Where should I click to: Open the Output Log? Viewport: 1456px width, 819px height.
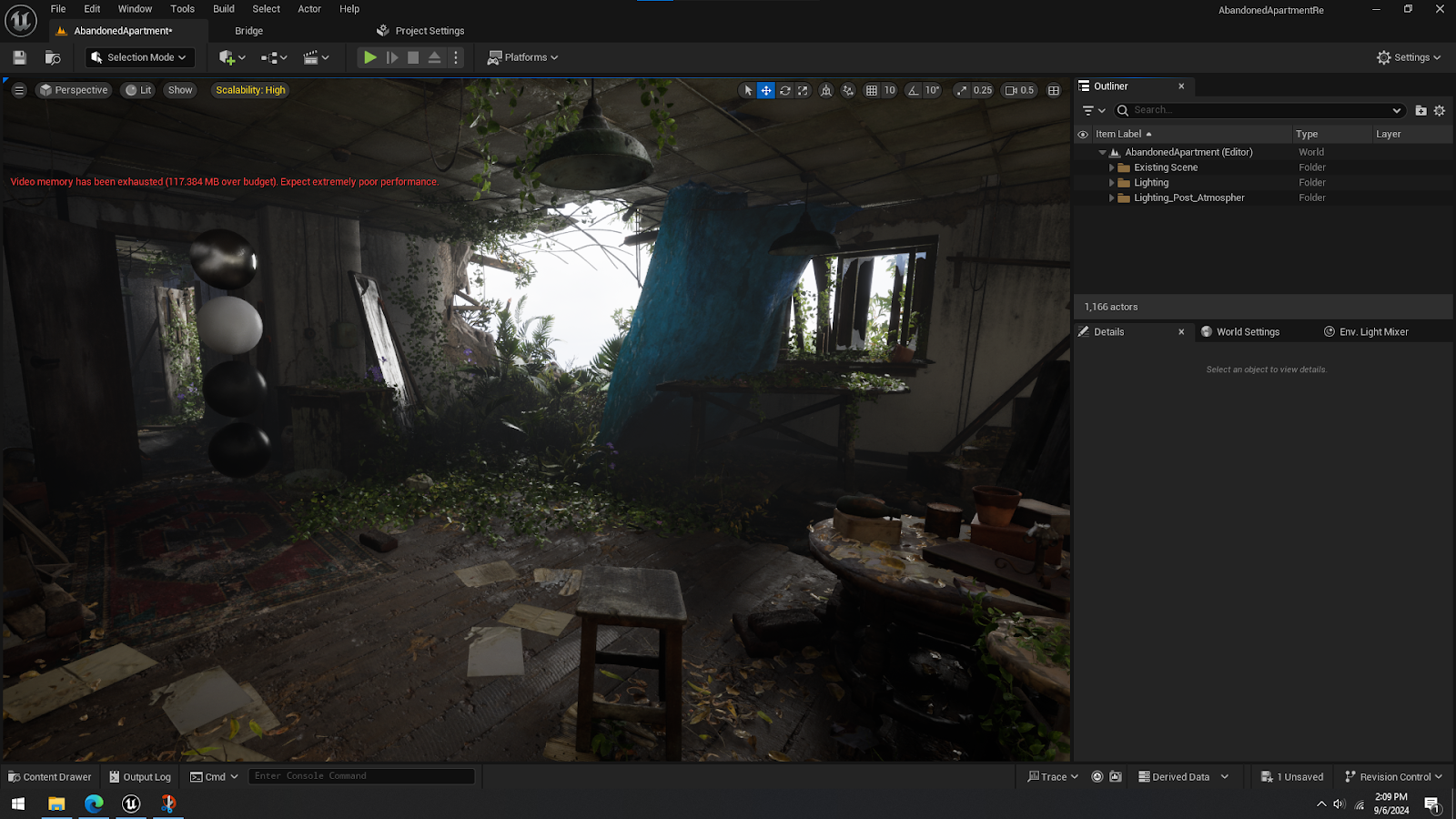tap(140, 777)
